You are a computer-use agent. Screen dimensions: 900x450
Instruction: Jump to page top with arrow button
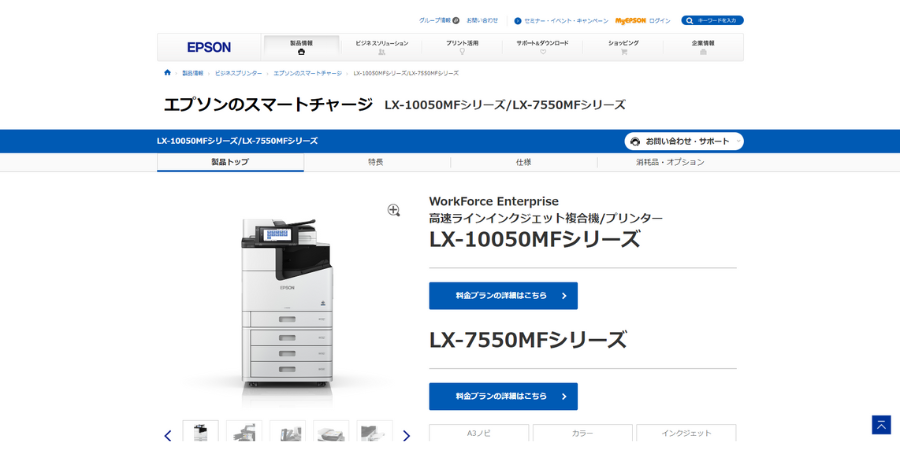pyautogui.click(x=881, y=425)
